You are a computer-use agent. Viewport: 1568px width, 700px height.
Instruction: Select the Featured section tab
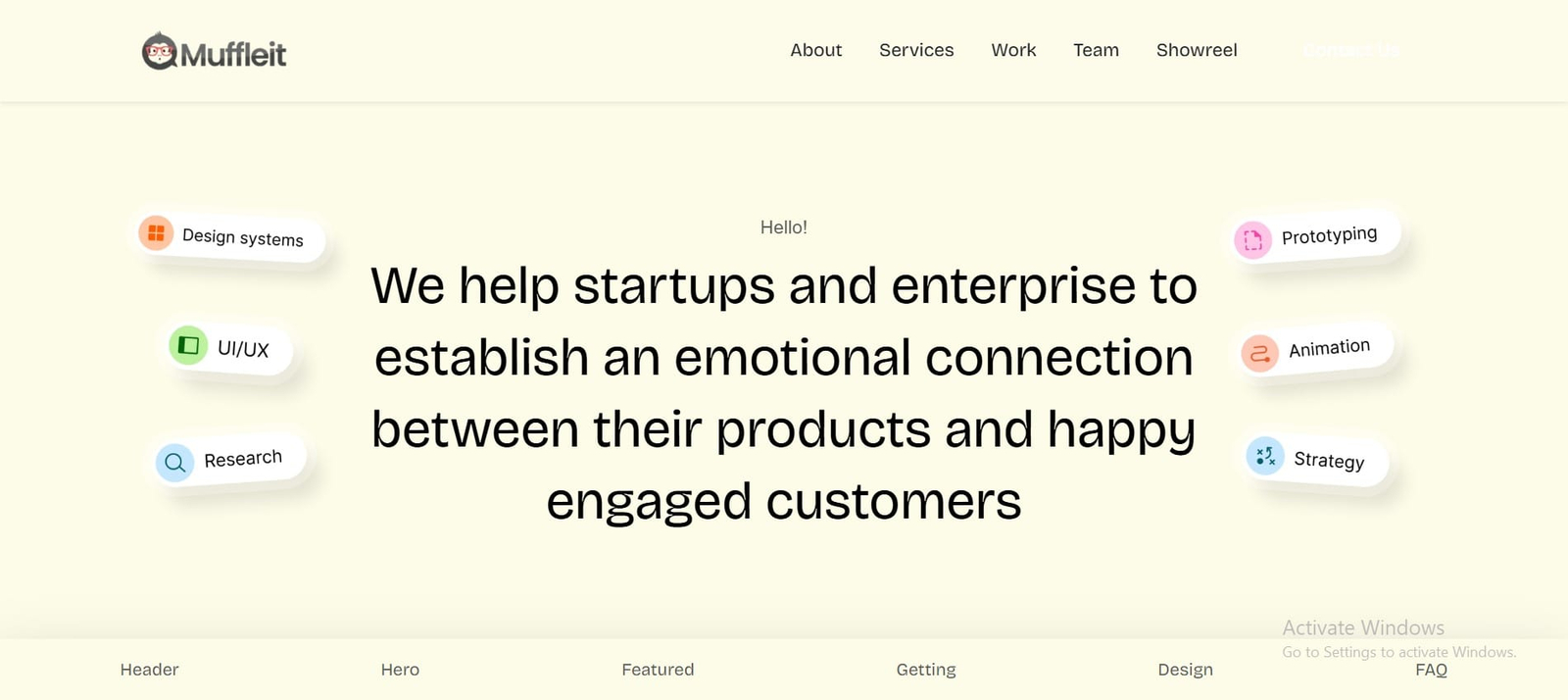[x=658, y=670]
